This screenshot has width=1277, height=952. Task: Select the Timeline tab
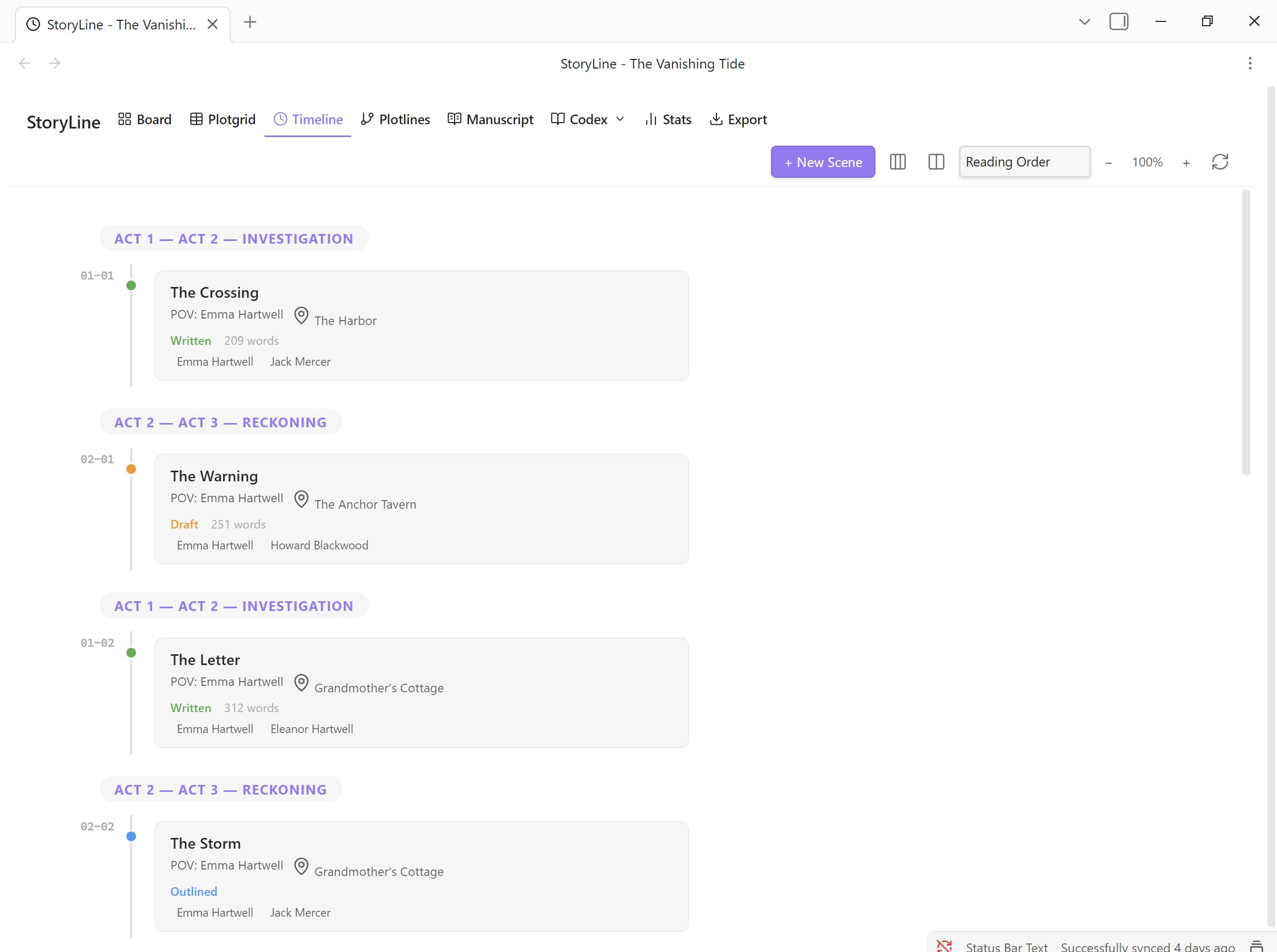[308, 119]
